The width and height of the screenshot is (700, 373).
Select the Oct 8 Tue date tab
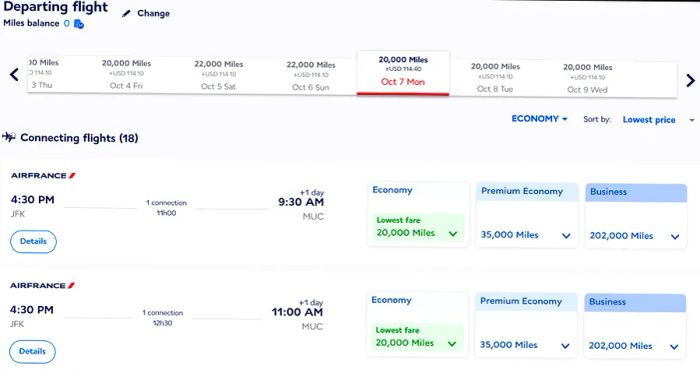495,78
